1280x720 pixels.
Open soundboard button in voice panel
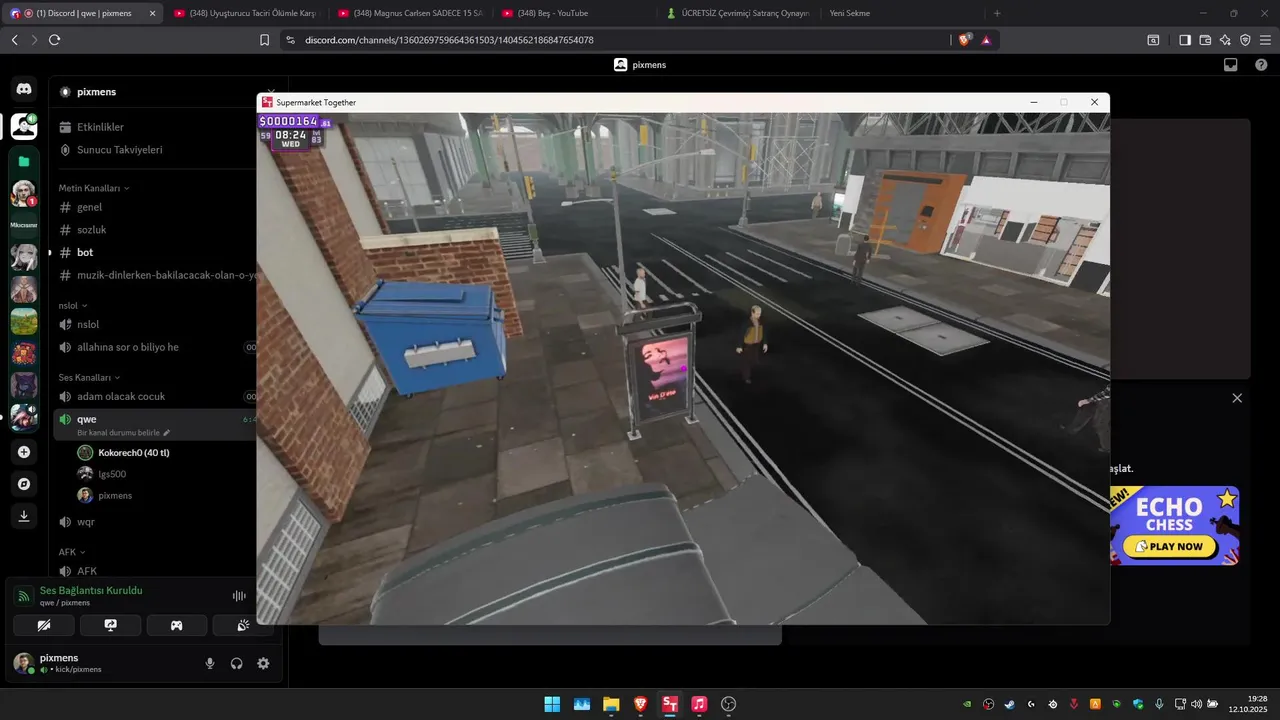click(243, 625)
